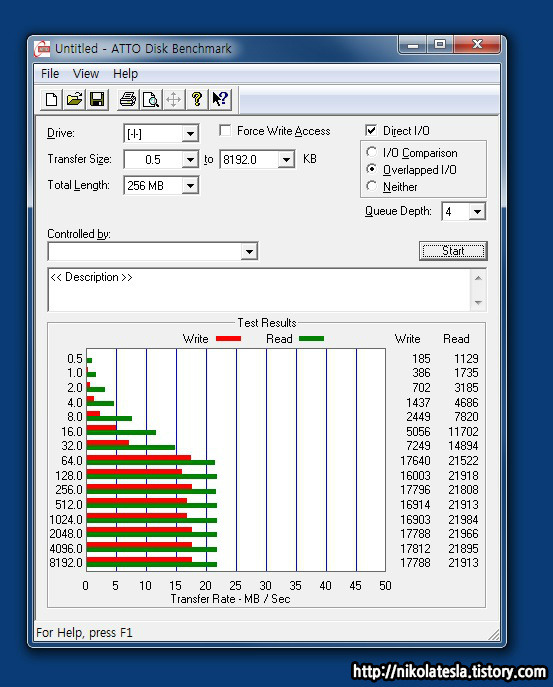Click the resize grip in status bar corner

[x=494, y=635]
